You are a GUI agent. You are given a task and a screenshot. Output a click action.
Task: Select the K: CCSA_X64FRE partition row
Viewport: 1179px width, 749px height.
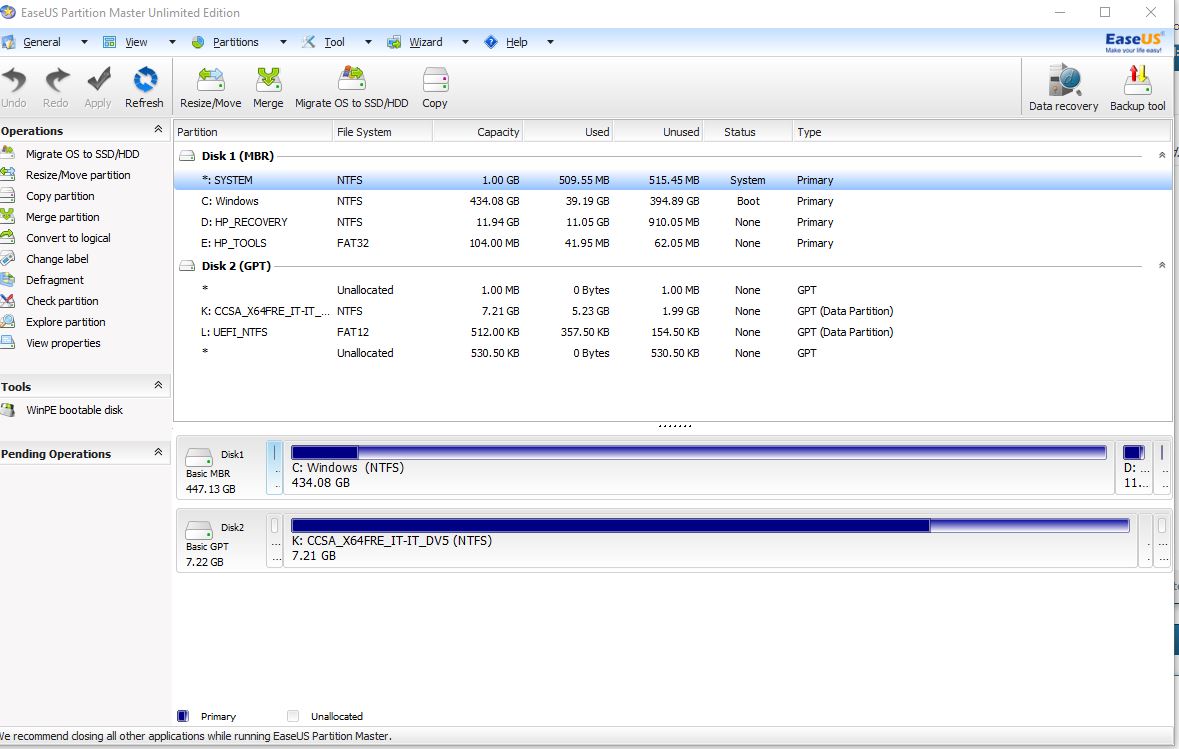click(672, 311)
